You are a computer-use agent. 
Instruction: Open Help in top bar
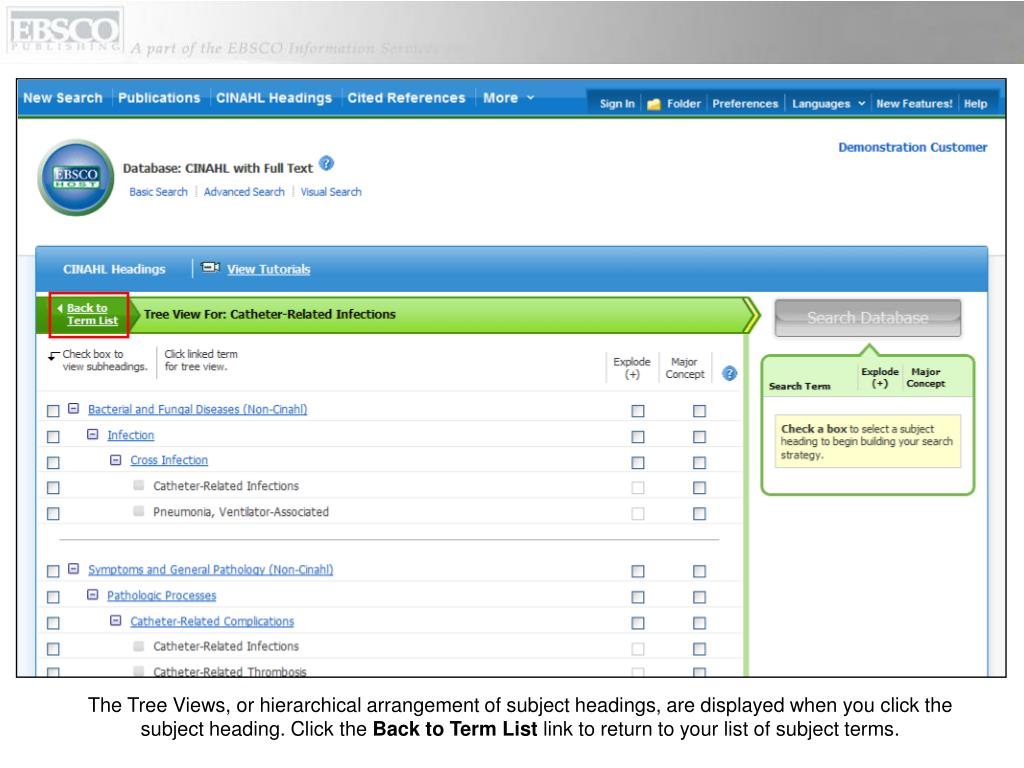pyautogui.click(x=976, y=104)
